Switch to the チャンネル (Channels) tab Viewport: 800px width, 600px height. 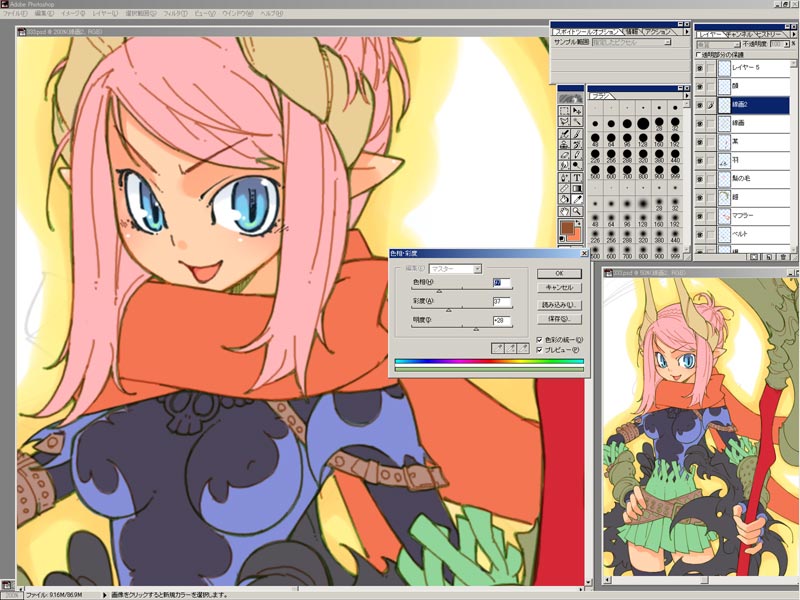739,34
